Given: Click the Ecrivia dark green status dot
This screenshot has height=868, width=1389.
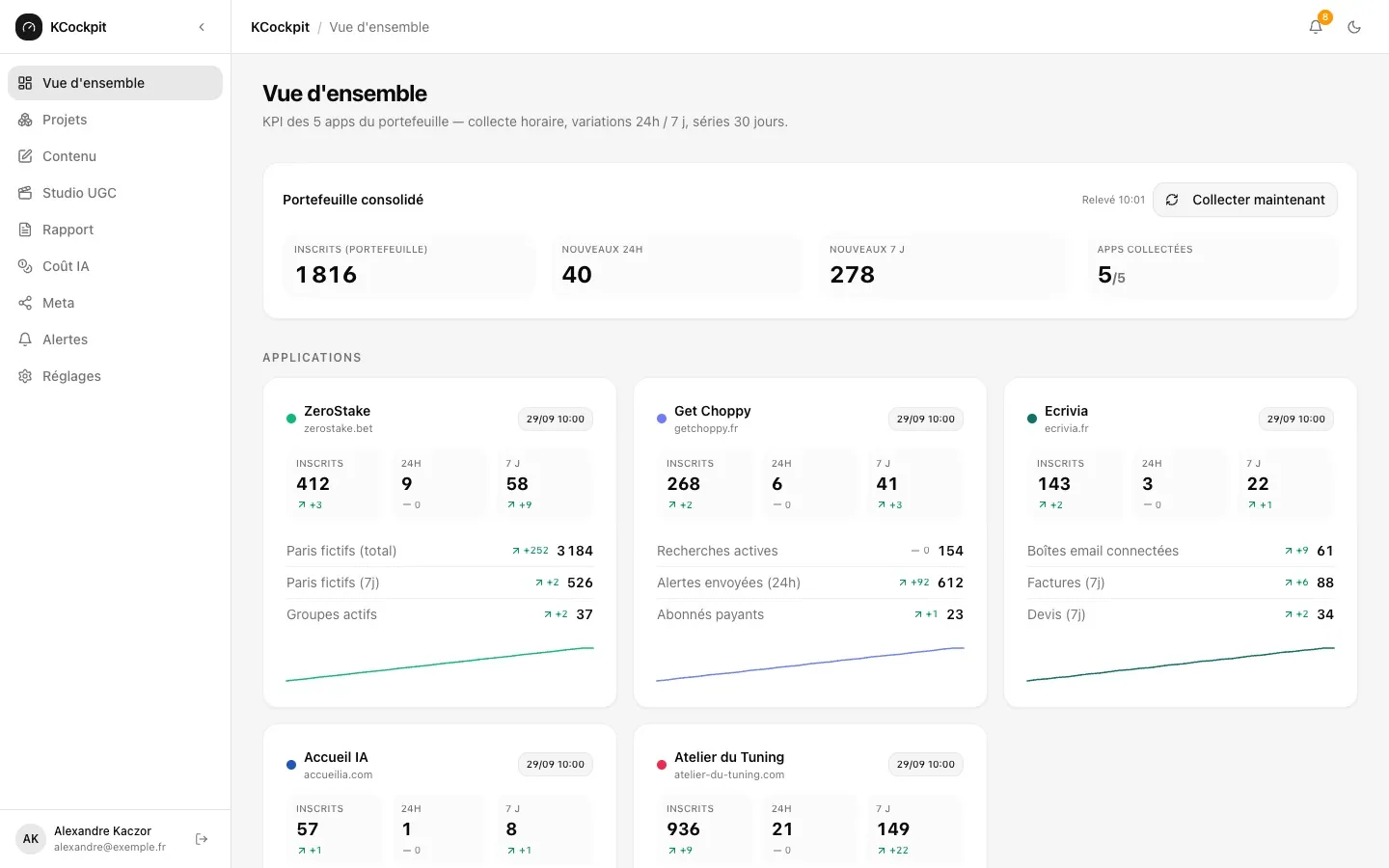Looking at the screenshot, I should pyautogui.click(x=1032, y=419).
